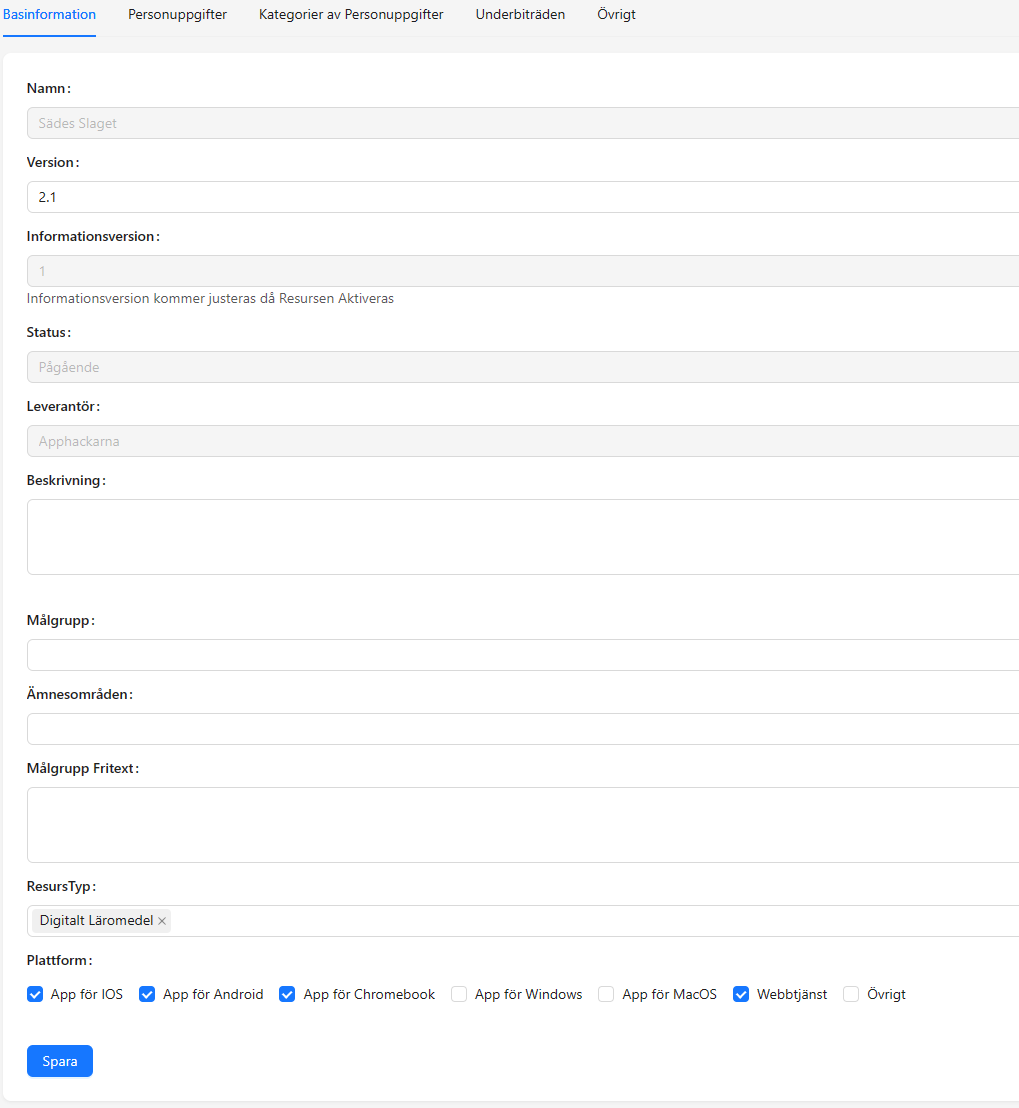Image resolution: width=1019 pixels, height=1108 pixels.
Task: Enable App för MacOS checkbox
Action: pyautogui.click(x=606, y=994)
